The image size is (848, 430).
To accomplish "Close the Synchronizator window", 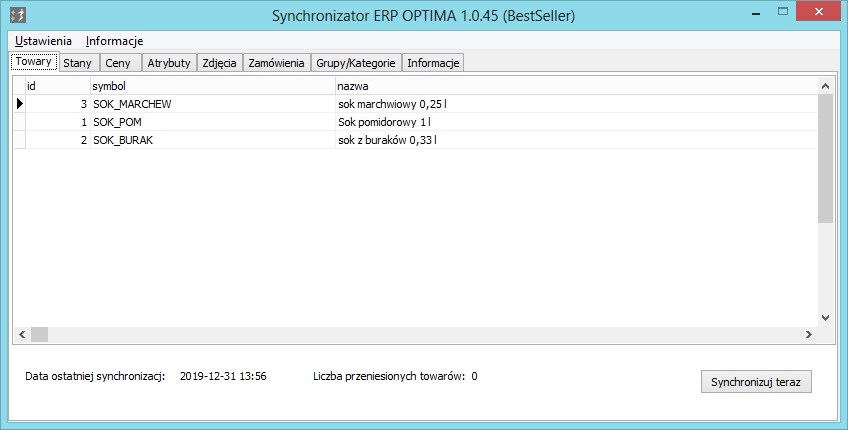I will (819, 12).
